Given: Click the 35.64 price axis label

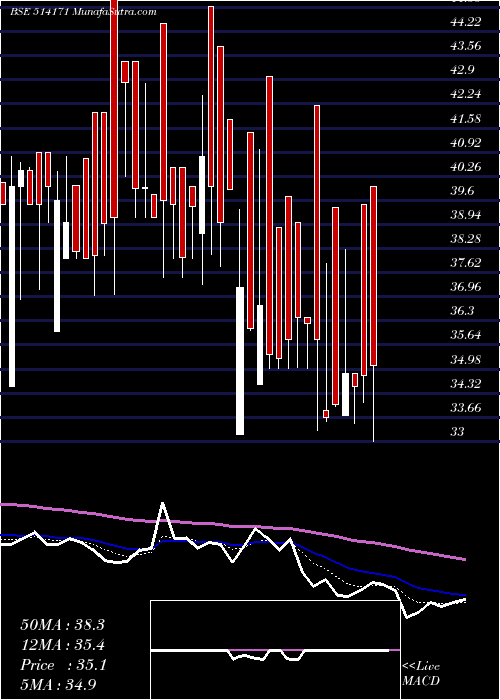Looking at the screenshot, I should coord(467,335).
